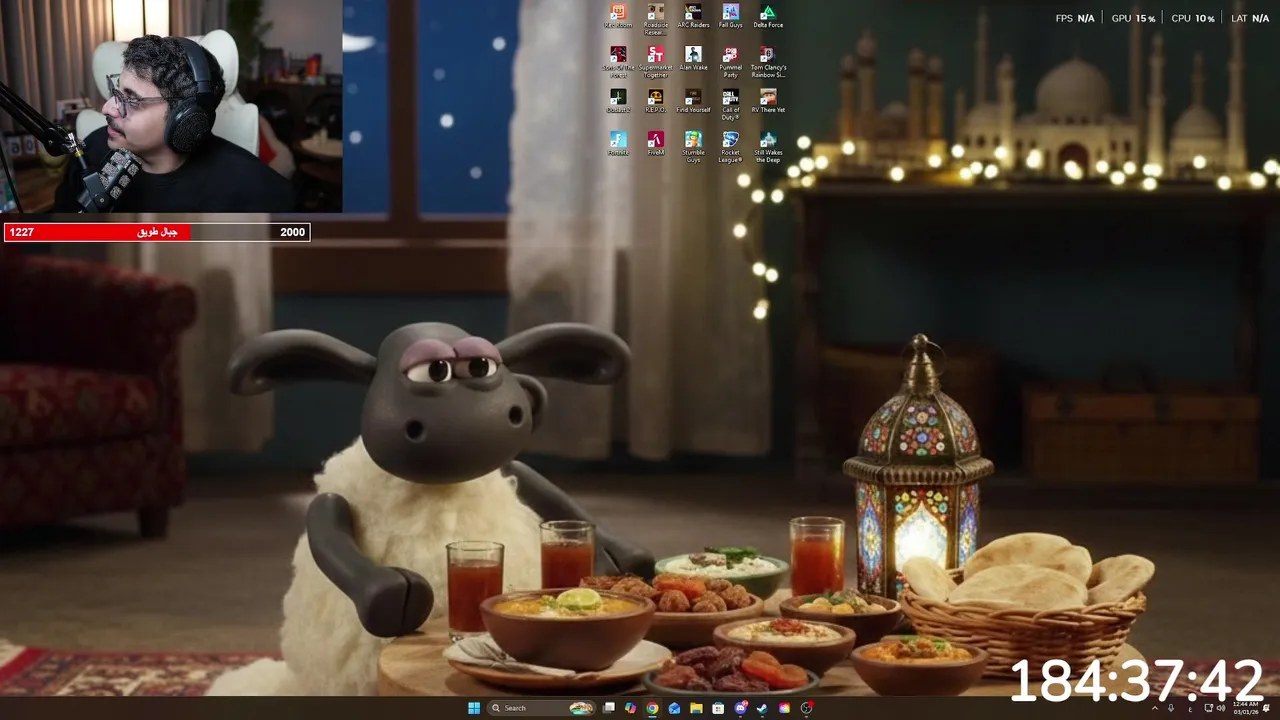Open File Explorer from the taskbar
The height and width of the screenshot is (720, 1280).
point(696,708)
